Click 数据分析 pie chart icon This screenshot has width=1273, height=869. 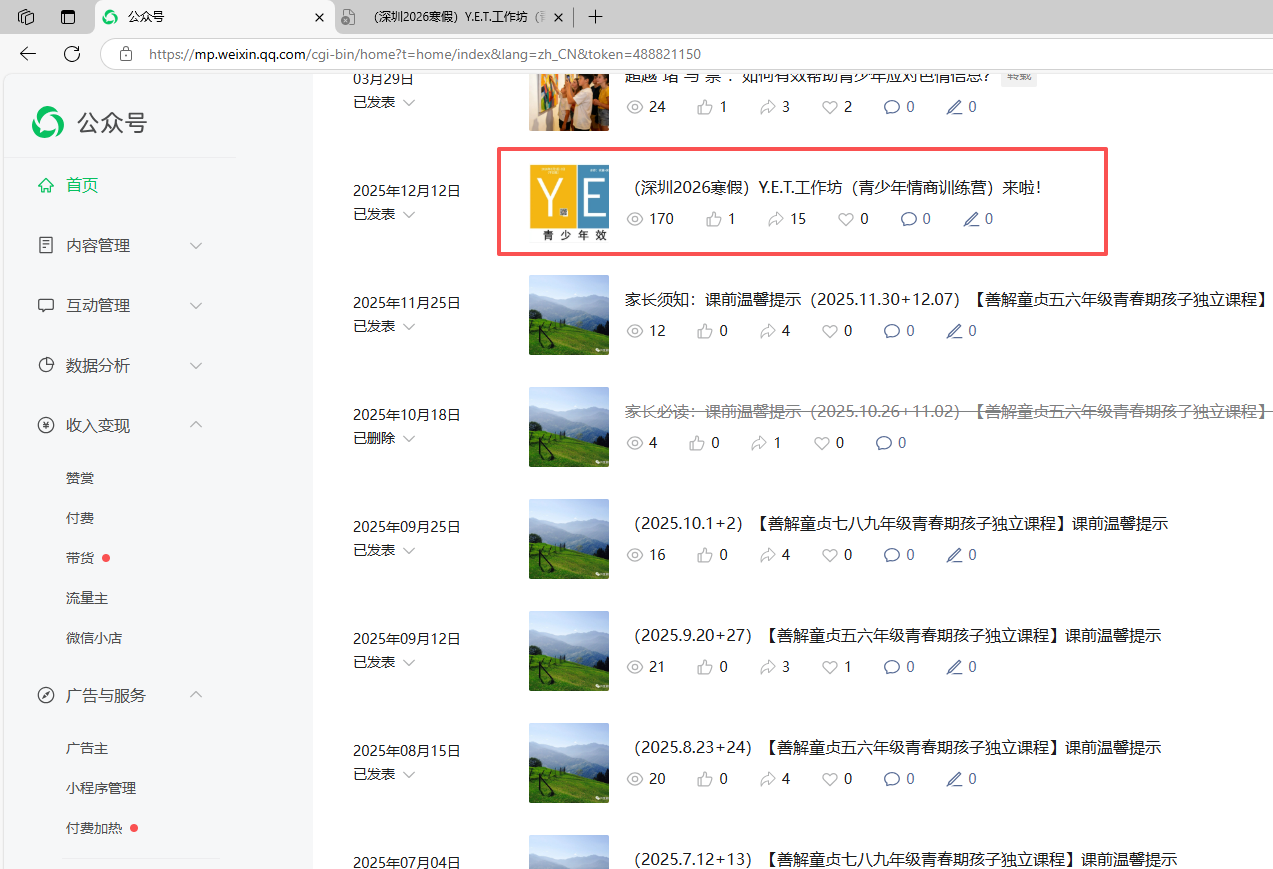tap(45, 365)
